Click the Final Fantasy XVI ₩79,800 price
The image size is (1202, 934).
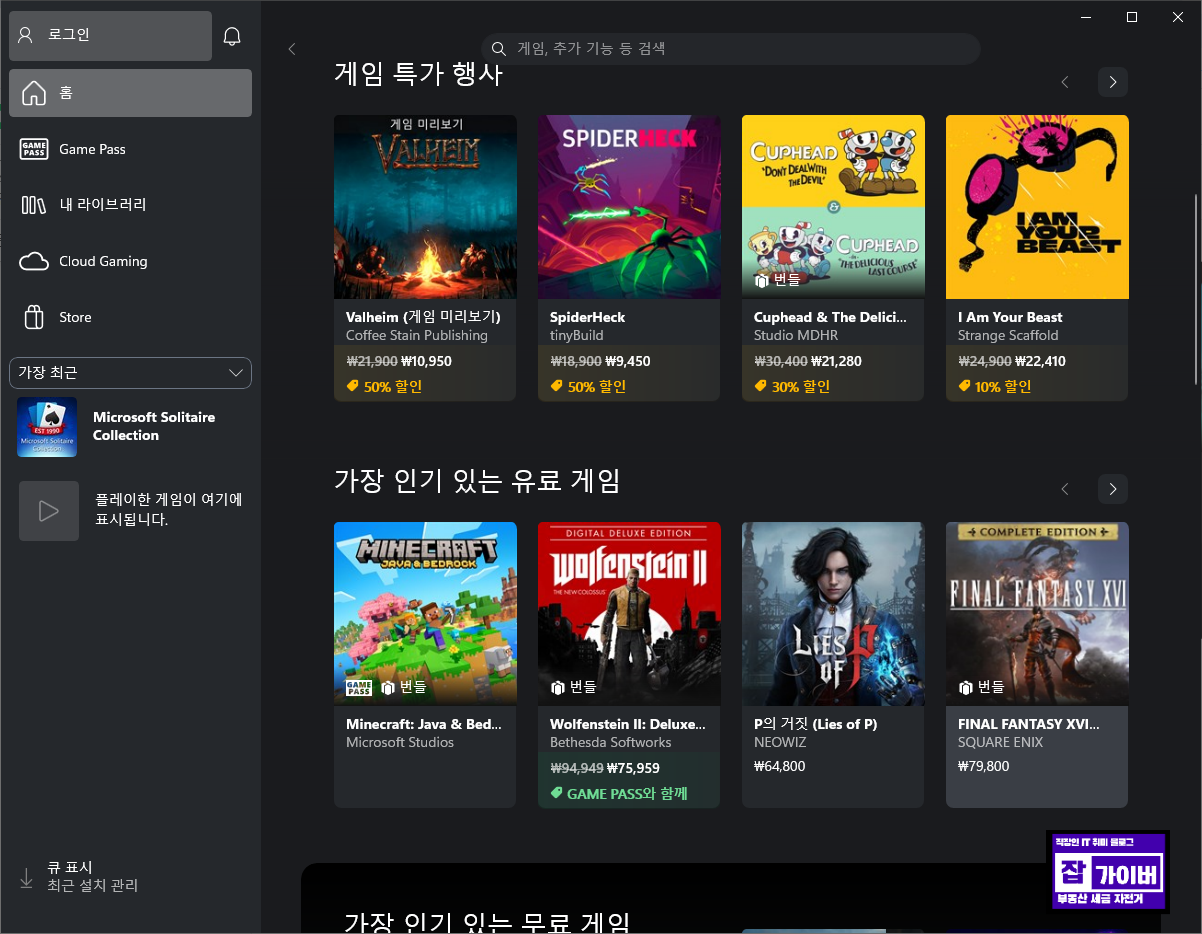pos(984,767)
